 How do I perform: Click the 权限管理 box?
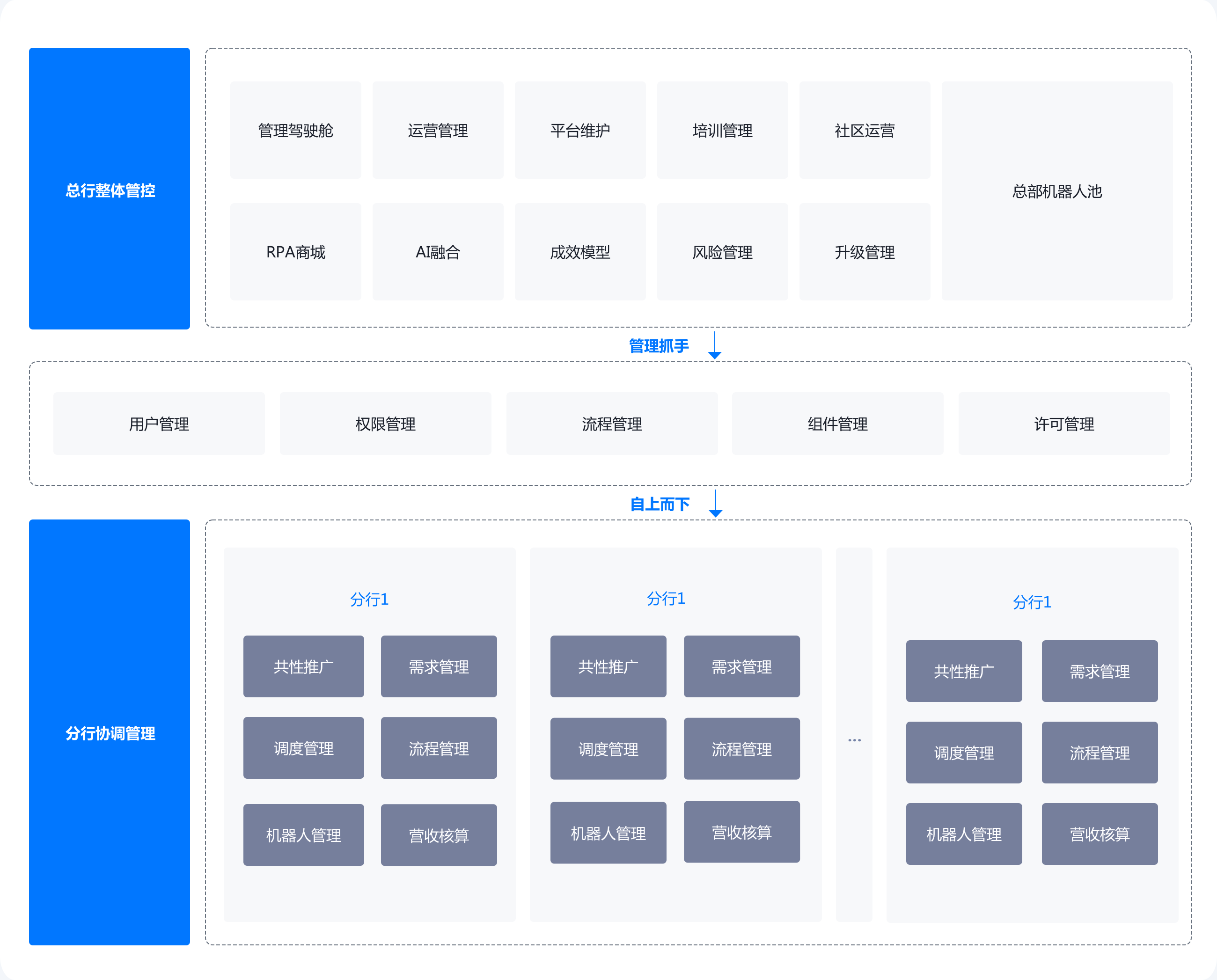pos(385,424)
